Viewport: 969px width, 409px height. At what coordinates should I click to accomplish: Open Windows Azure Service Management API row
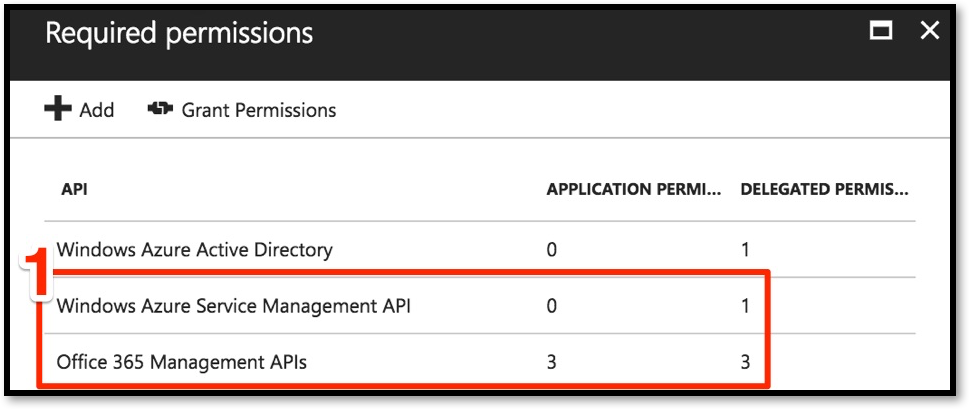(x=480, y=306)
